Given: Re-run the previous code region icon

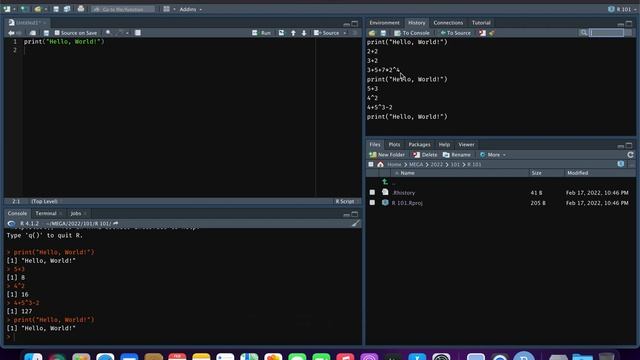Looking at the screenshot, I should pos(281,33).
